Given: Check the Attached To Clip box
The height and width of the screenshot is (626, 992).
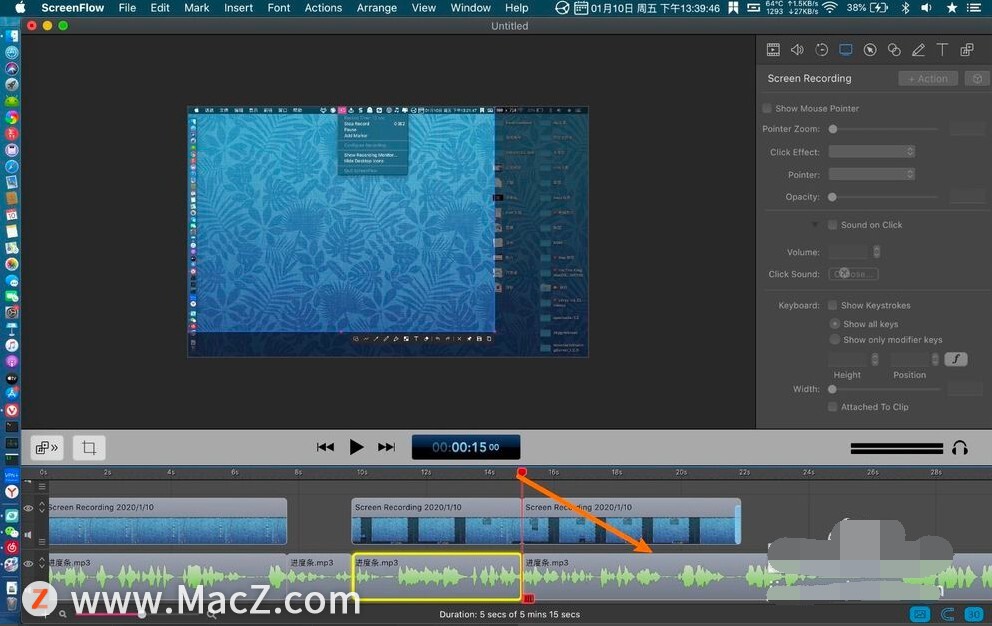Looking at the screenshot, I should point(833,406).
